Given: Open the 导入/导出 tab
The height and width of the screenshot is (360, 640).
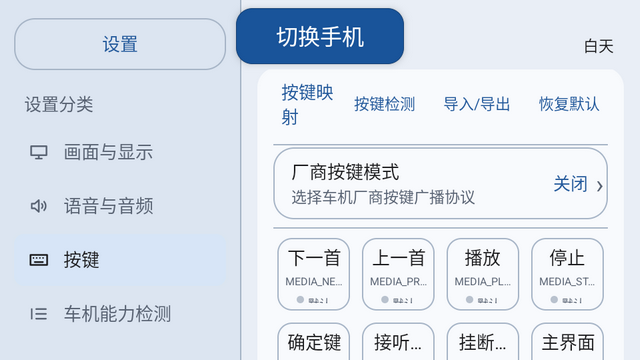Looking at the screenshot, I should pos(477,104).
